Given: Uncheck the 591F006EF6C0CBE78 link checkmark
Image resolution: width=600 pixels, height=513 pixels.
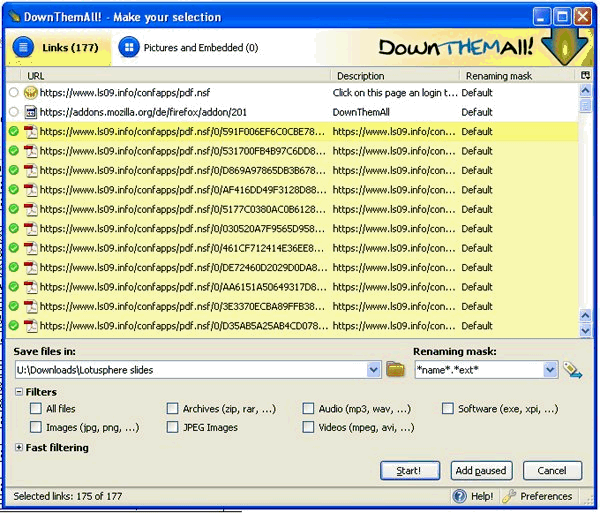Looking at the screenshot, I should [x=14, y=132].
